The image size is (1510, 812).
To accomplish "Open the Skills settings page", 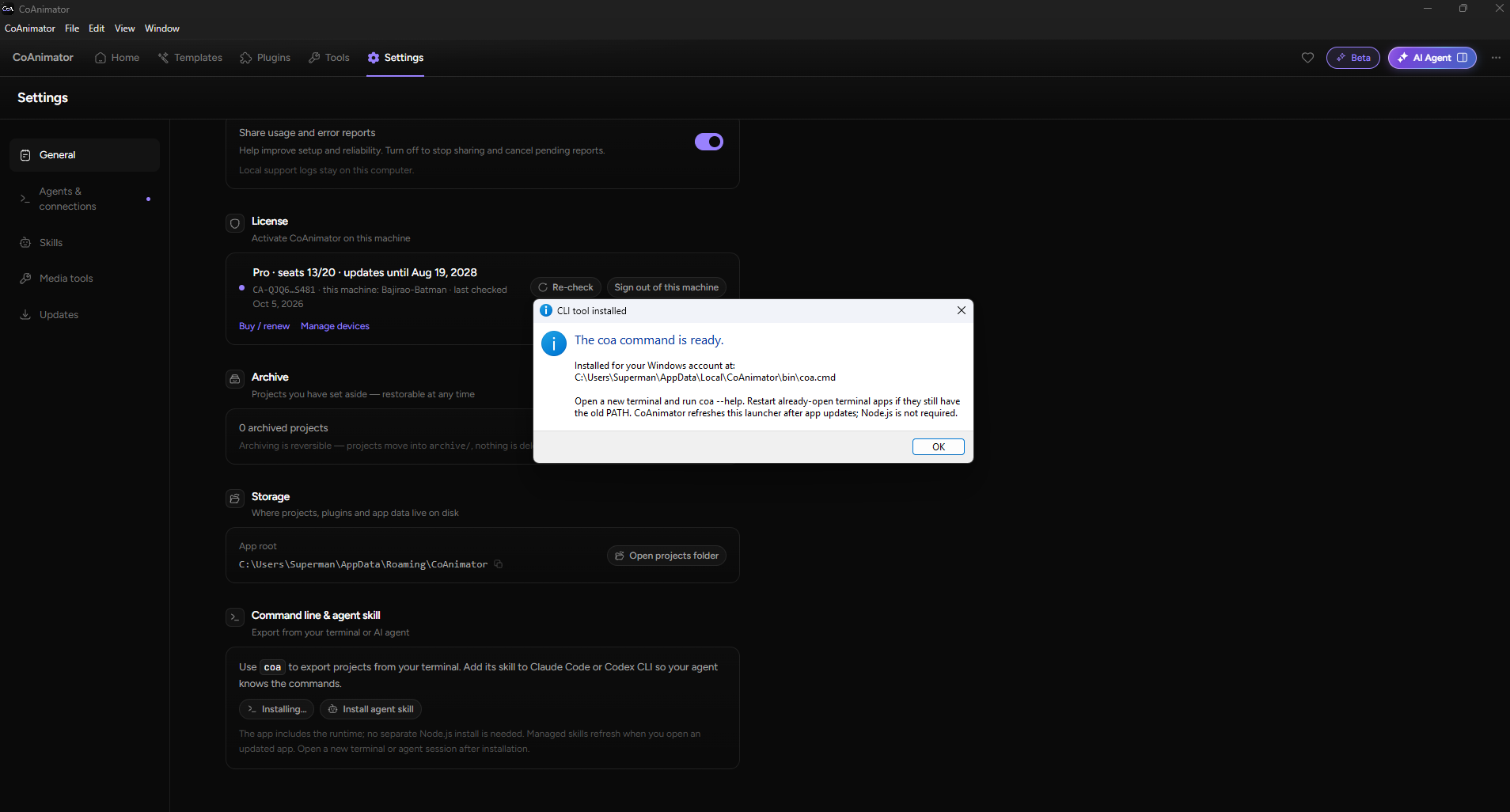I will [85, 243].
